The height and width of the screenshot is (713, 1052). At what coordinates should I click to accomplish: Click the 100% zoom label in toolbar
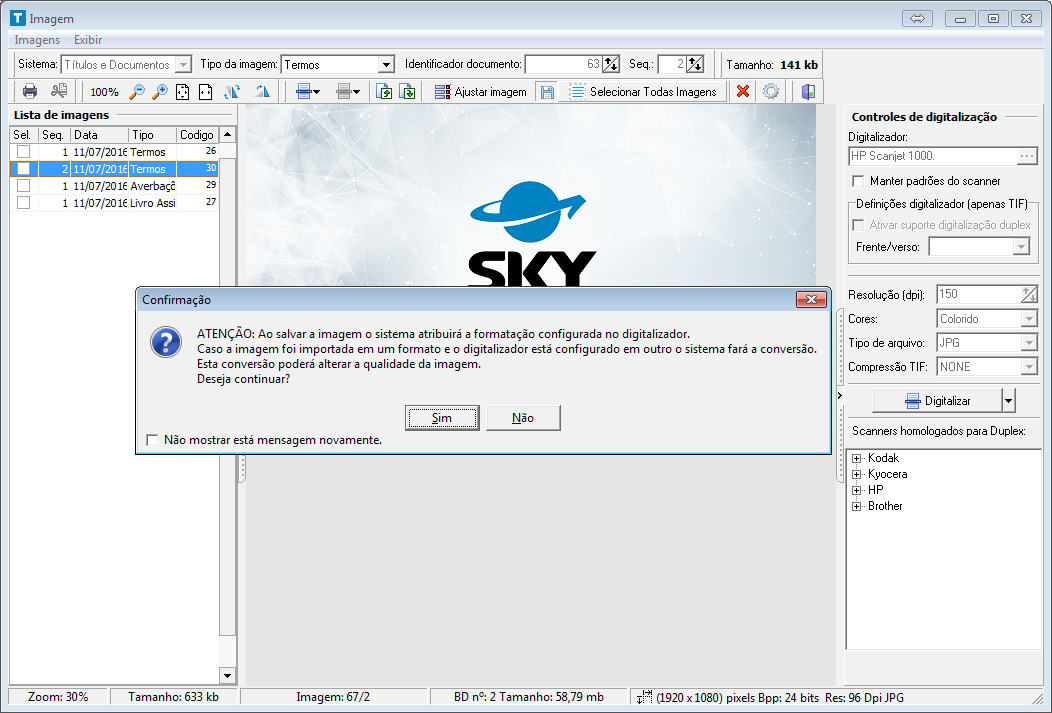[x=104, y=92]
